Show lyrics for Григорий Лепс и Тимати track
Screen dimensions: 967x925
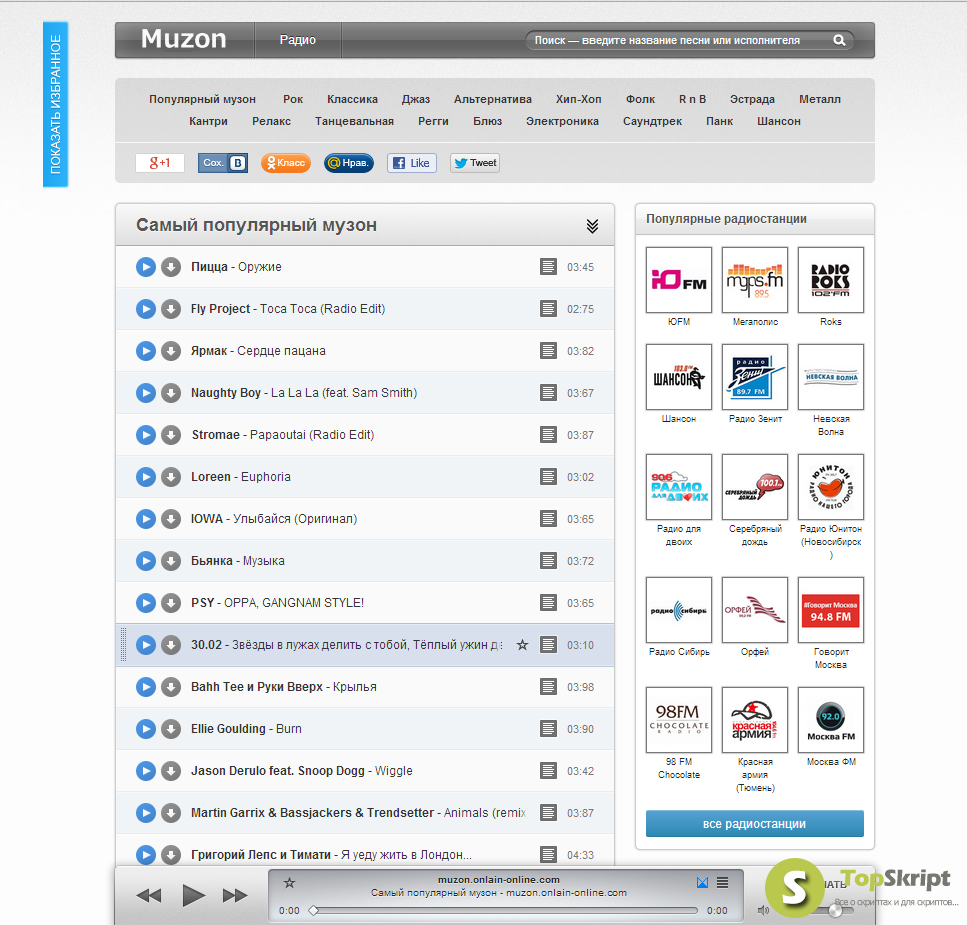coord(548,855)
